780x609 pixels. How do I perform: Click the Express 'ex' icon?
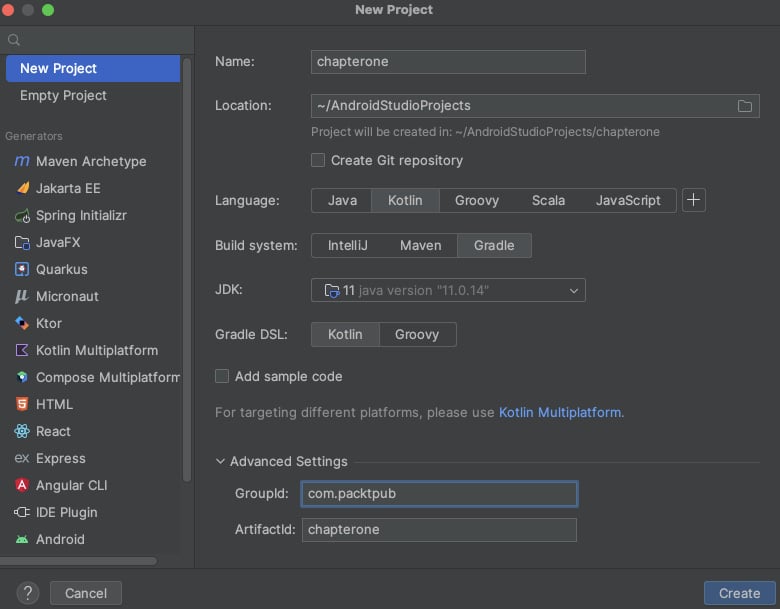point(22,458)
